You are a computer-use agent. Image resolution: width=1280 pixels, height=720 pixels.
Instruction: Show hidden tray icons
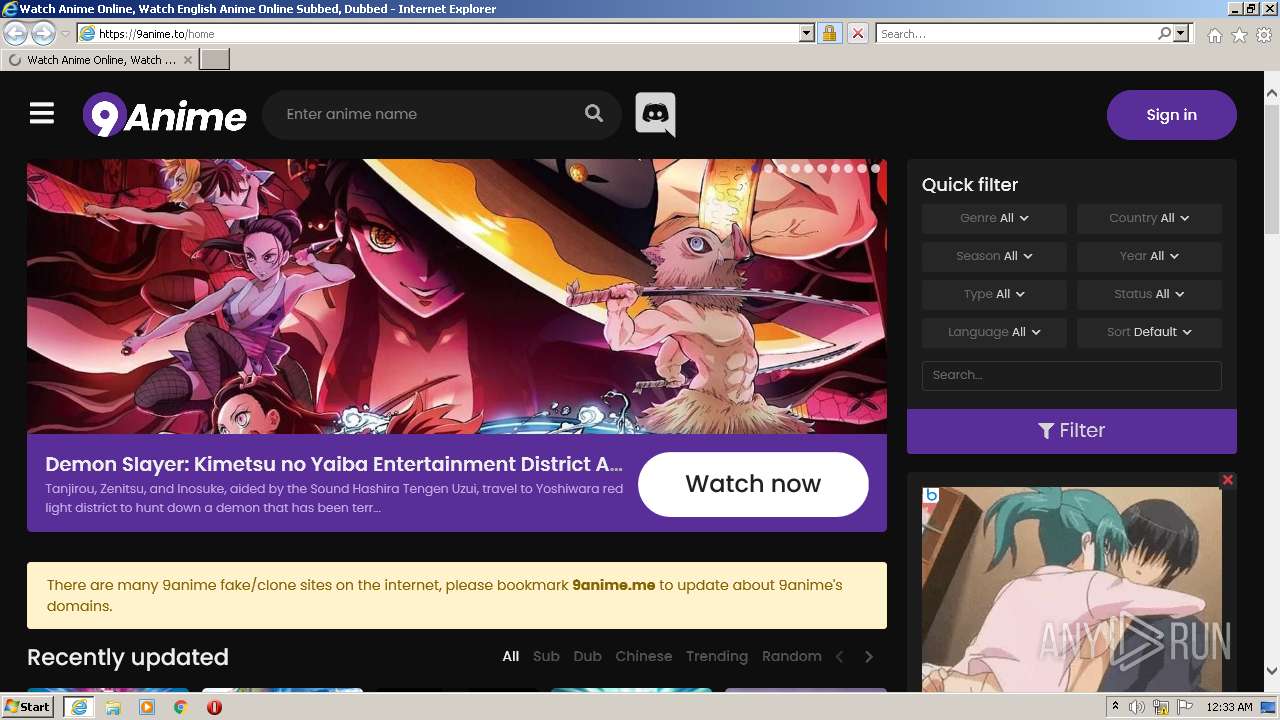[1116, 707]
